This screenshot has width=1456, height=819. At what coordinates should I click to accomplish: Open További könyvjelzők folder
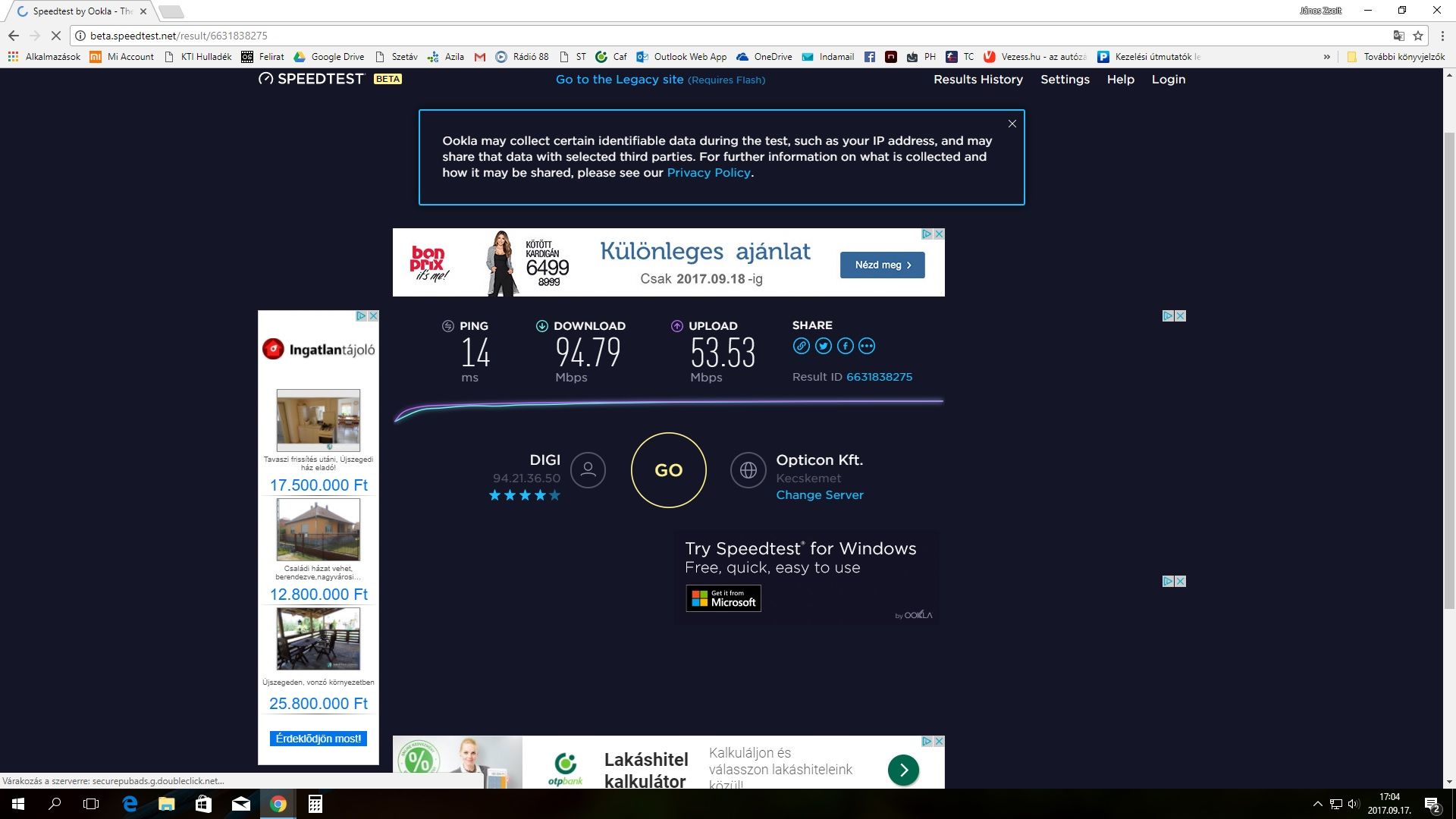pos(1395,57)
